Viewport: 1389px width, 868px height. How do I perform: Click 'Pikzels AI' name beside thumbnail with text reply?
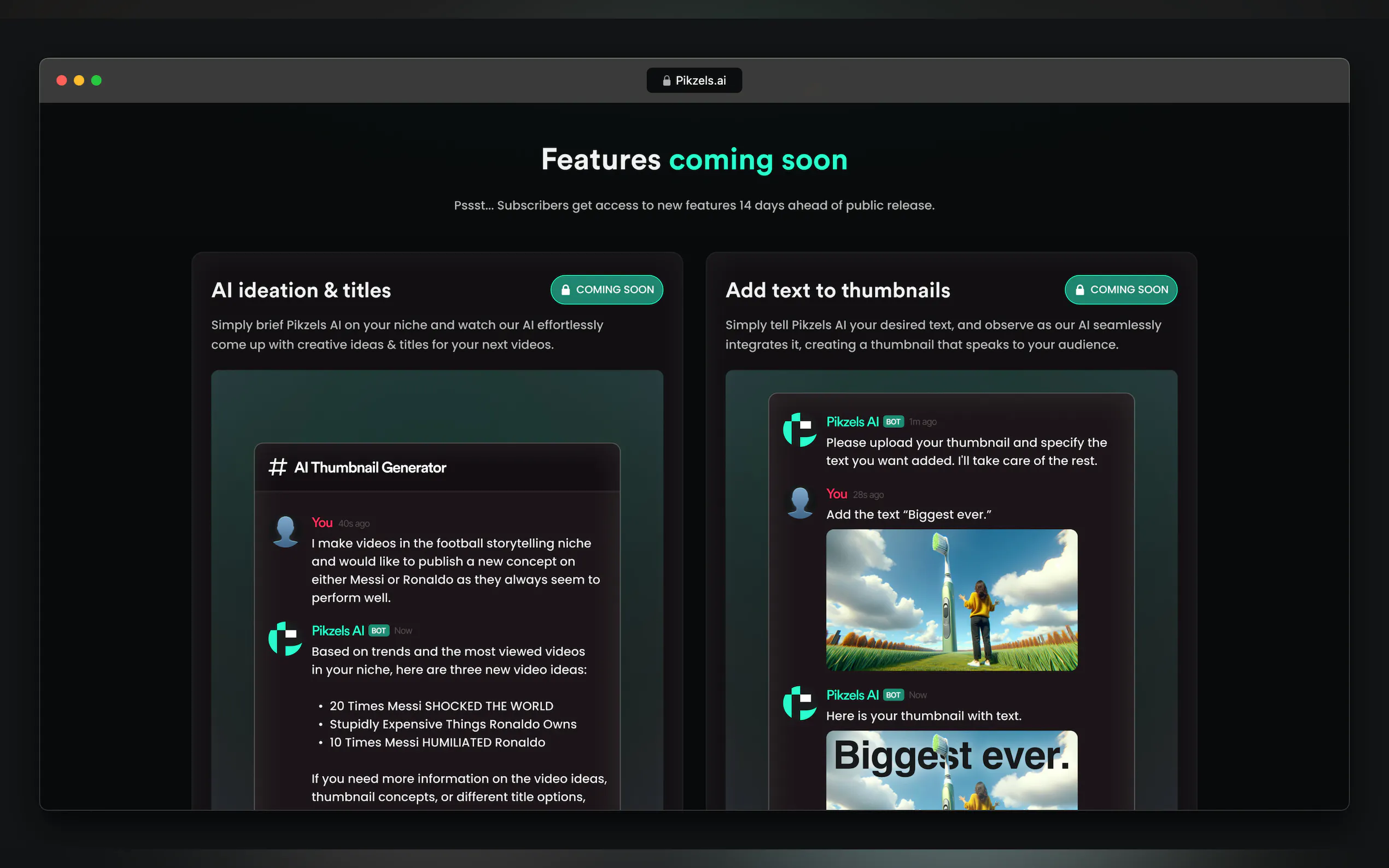coord(852,695)
